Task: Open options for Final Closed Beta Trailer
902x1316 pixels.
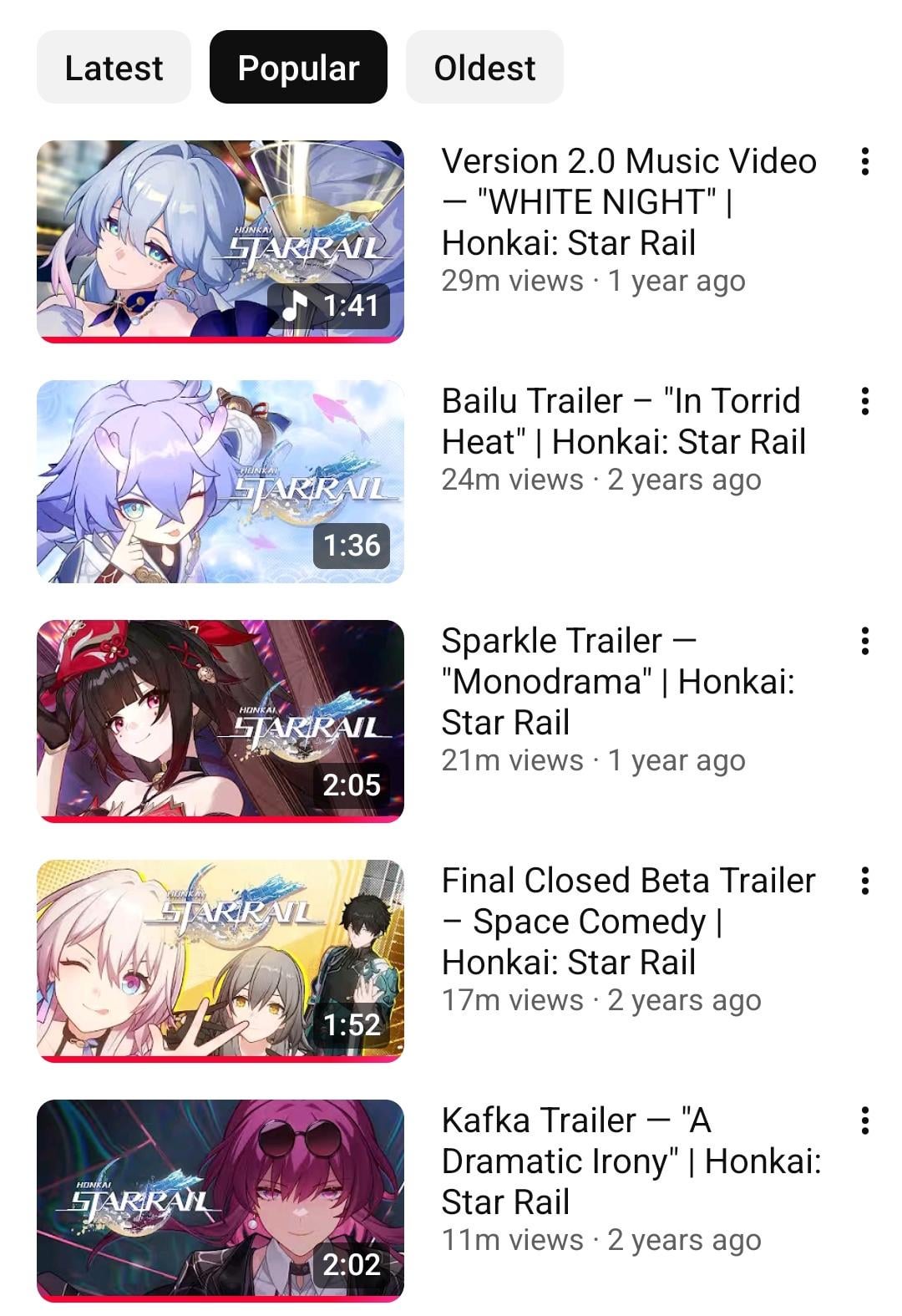Action: pos(865,881)
